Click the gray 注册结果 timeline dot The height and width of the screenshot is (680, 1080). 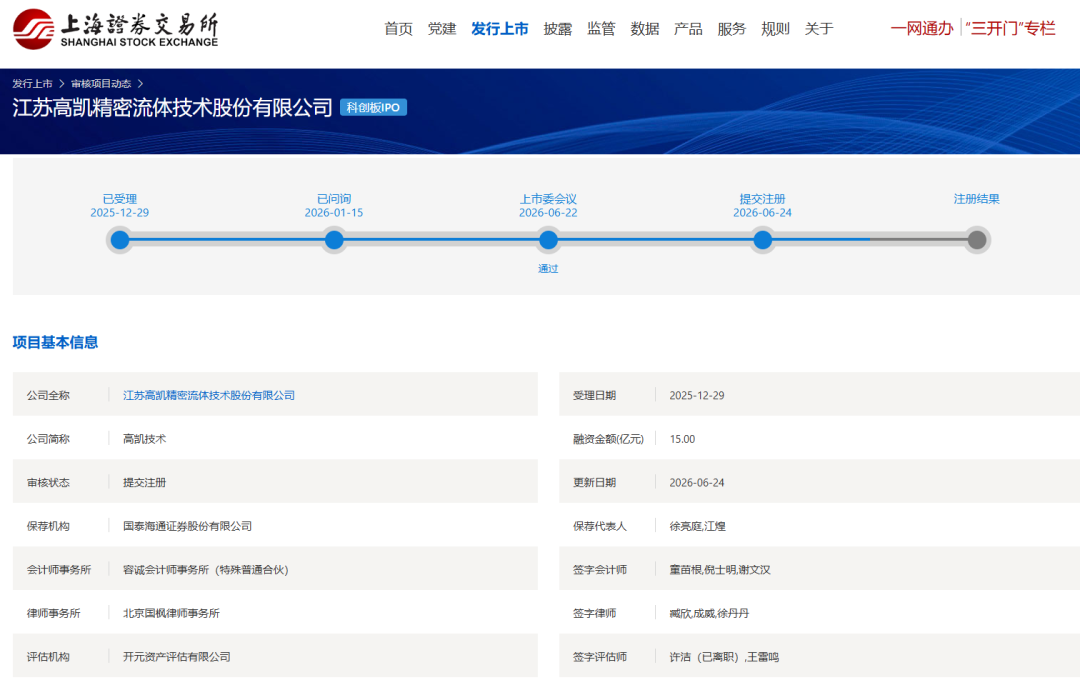(977, 240)
